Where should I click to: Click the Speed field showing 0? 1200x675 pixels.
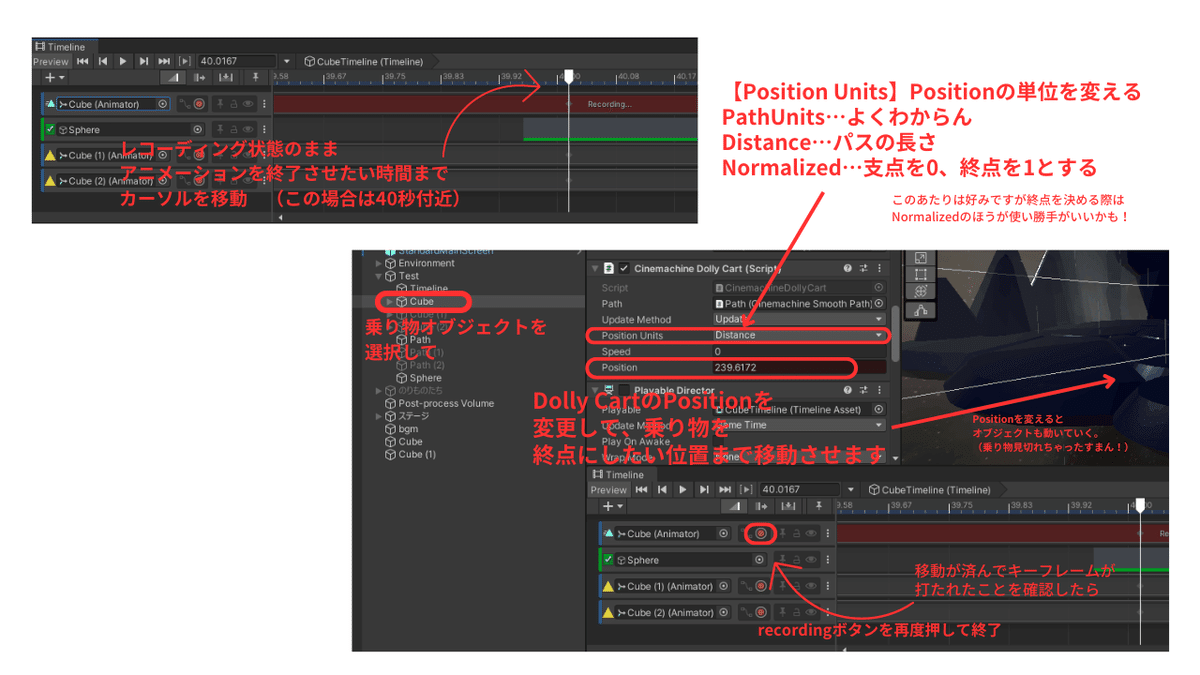point(800,351)
